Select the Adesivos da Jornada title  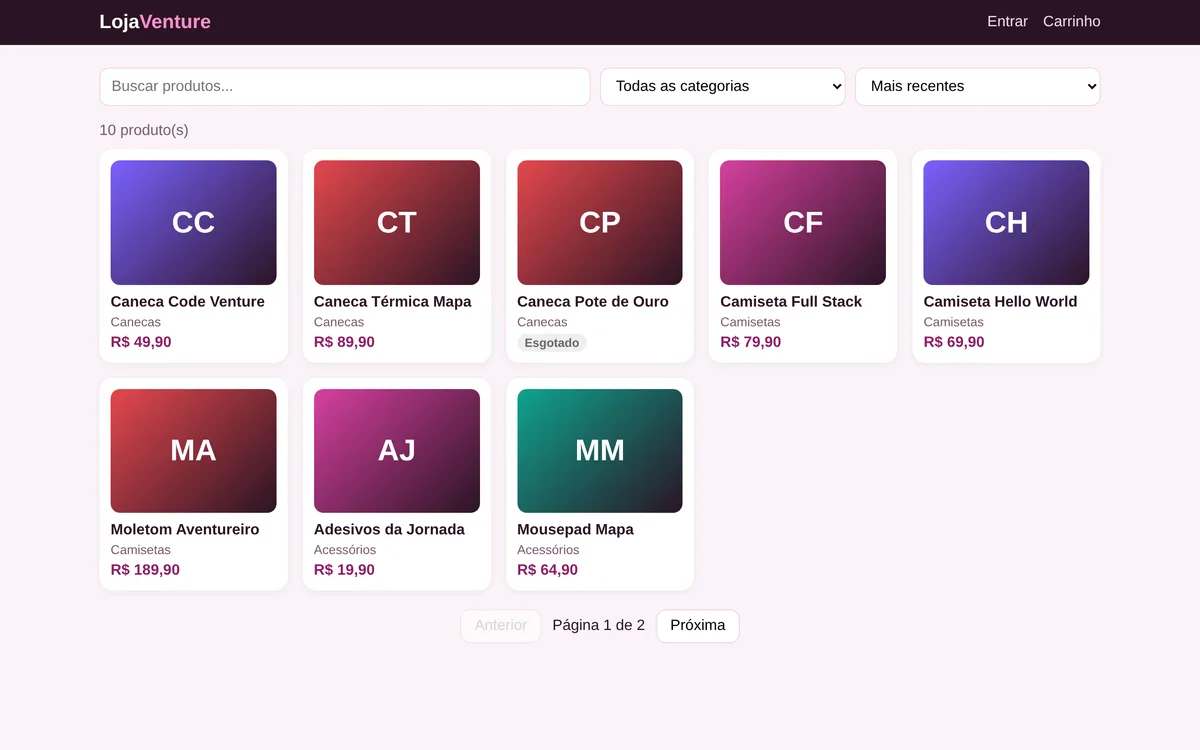[x=389, y=530]
